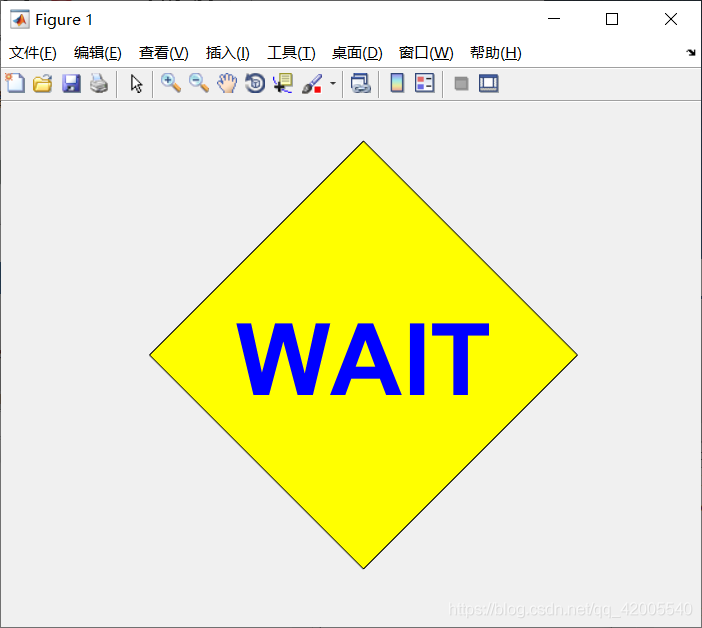Activate the Zoom Out magnifier tool

click(x=199, y=83)
